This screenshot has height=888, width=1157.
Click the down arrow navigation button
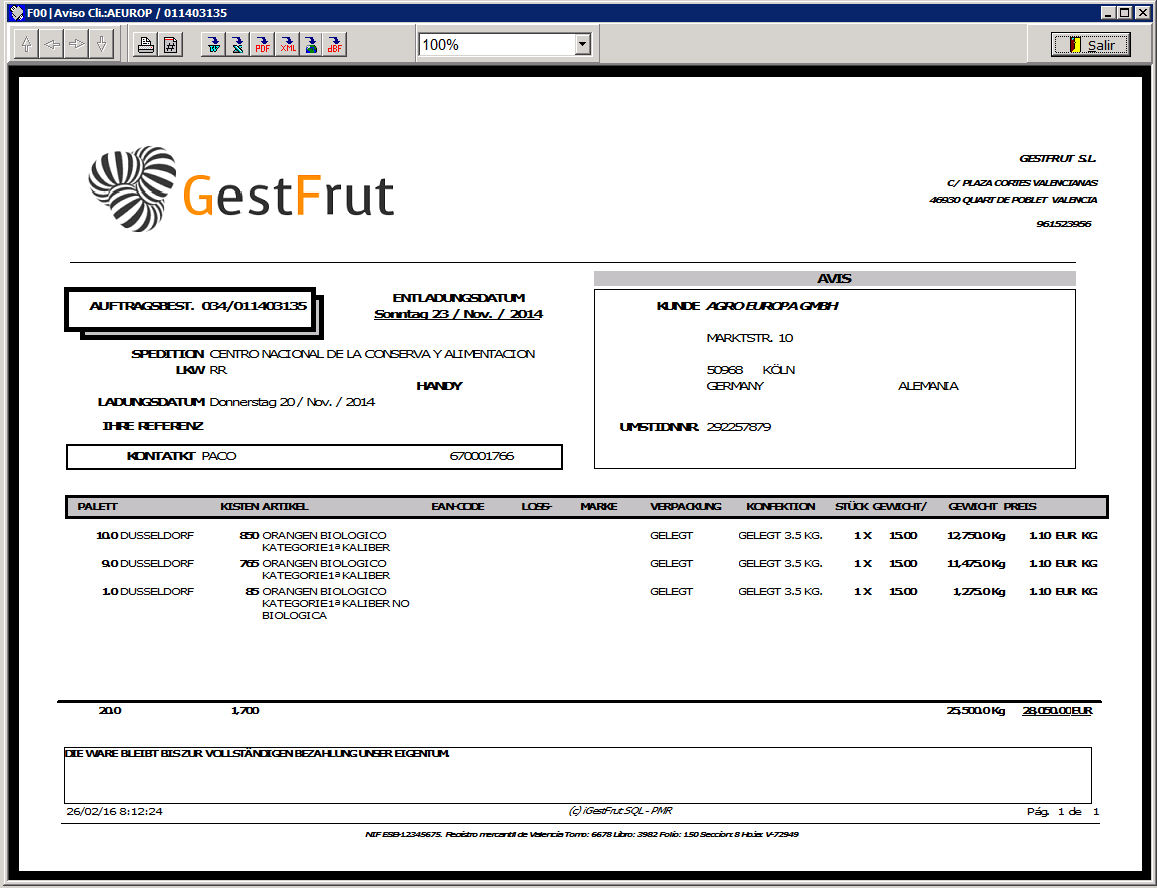point(101,45)
